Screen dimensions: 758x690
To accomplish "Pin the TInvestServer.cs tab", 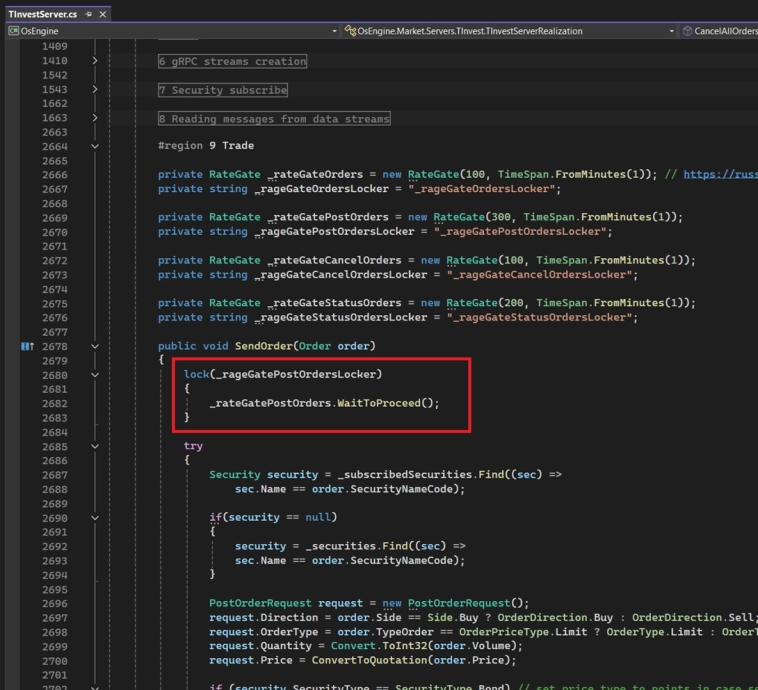I will coord(89,15).
